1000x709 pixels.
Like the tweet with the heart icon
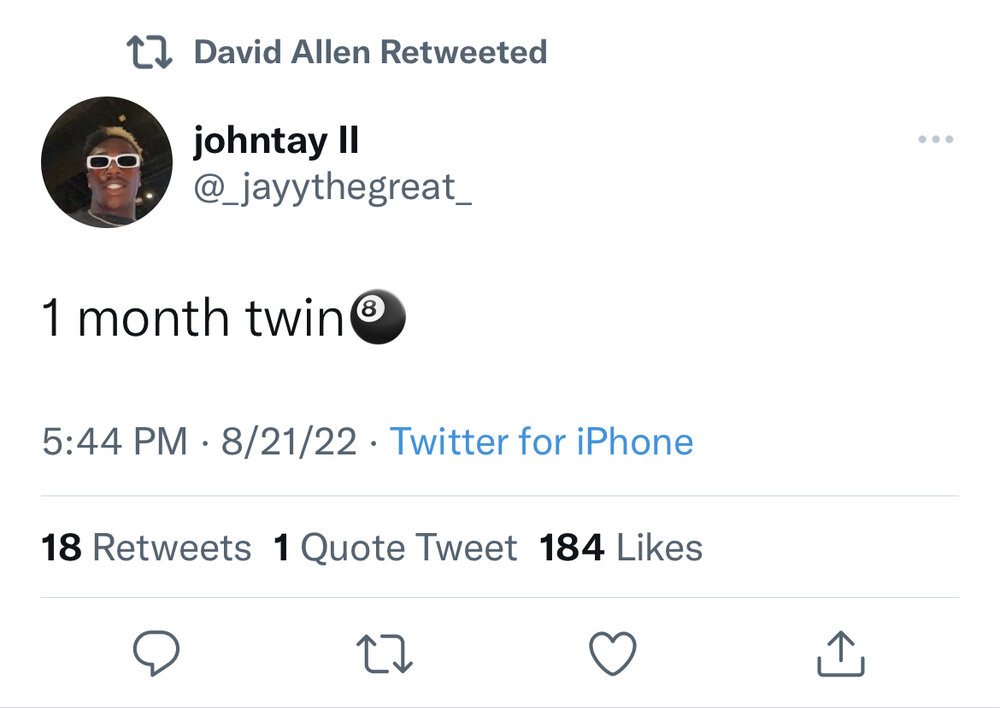(x=612, y=654)
